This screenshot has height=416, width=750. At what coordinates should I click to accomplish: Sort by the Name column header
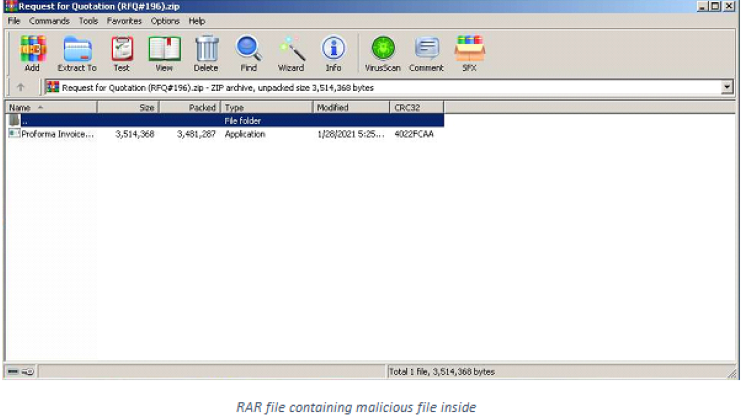pos(51,108)
